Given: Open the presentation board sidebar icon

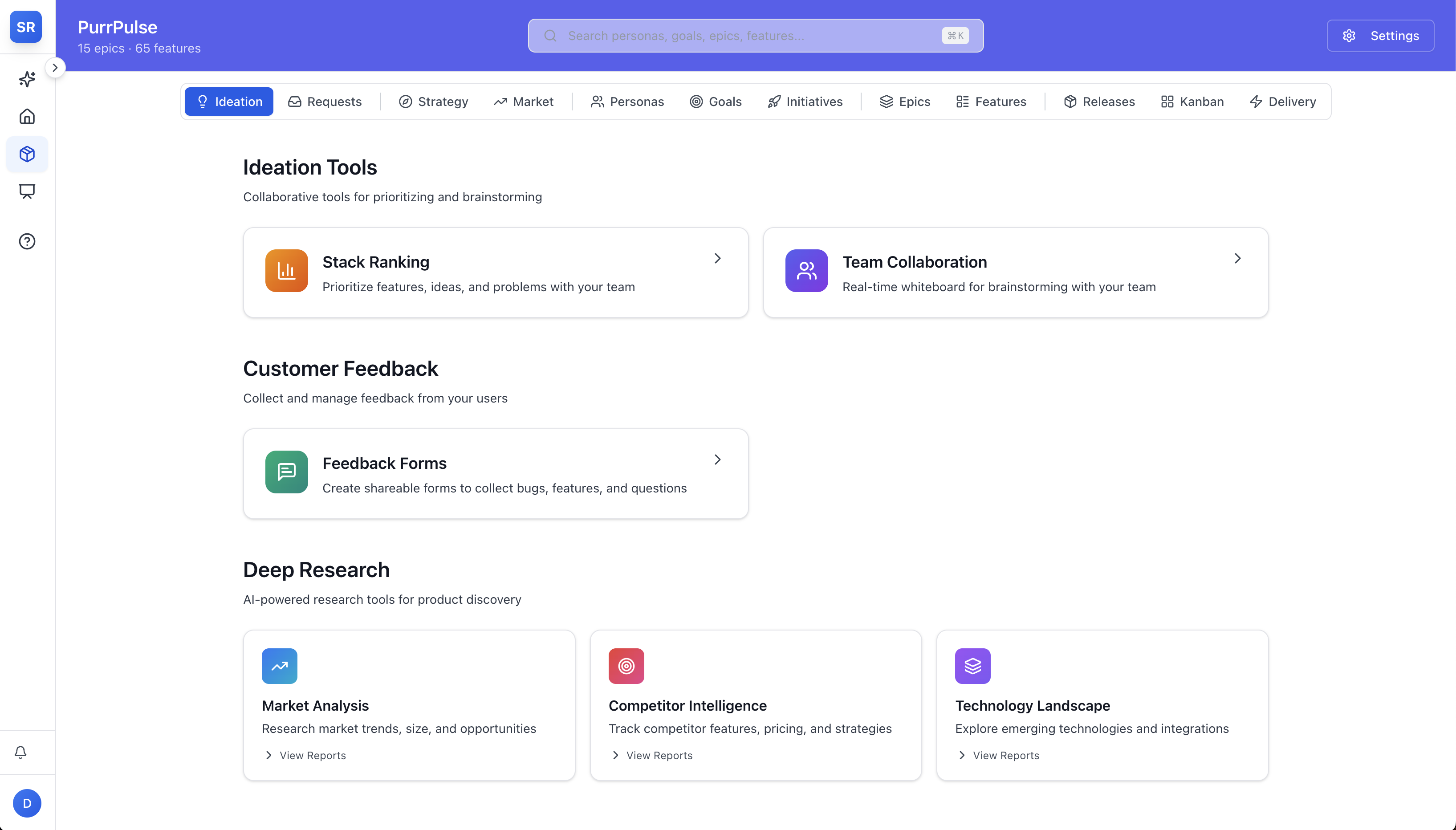Looking at the screenshot, I should tap(27, 191).
